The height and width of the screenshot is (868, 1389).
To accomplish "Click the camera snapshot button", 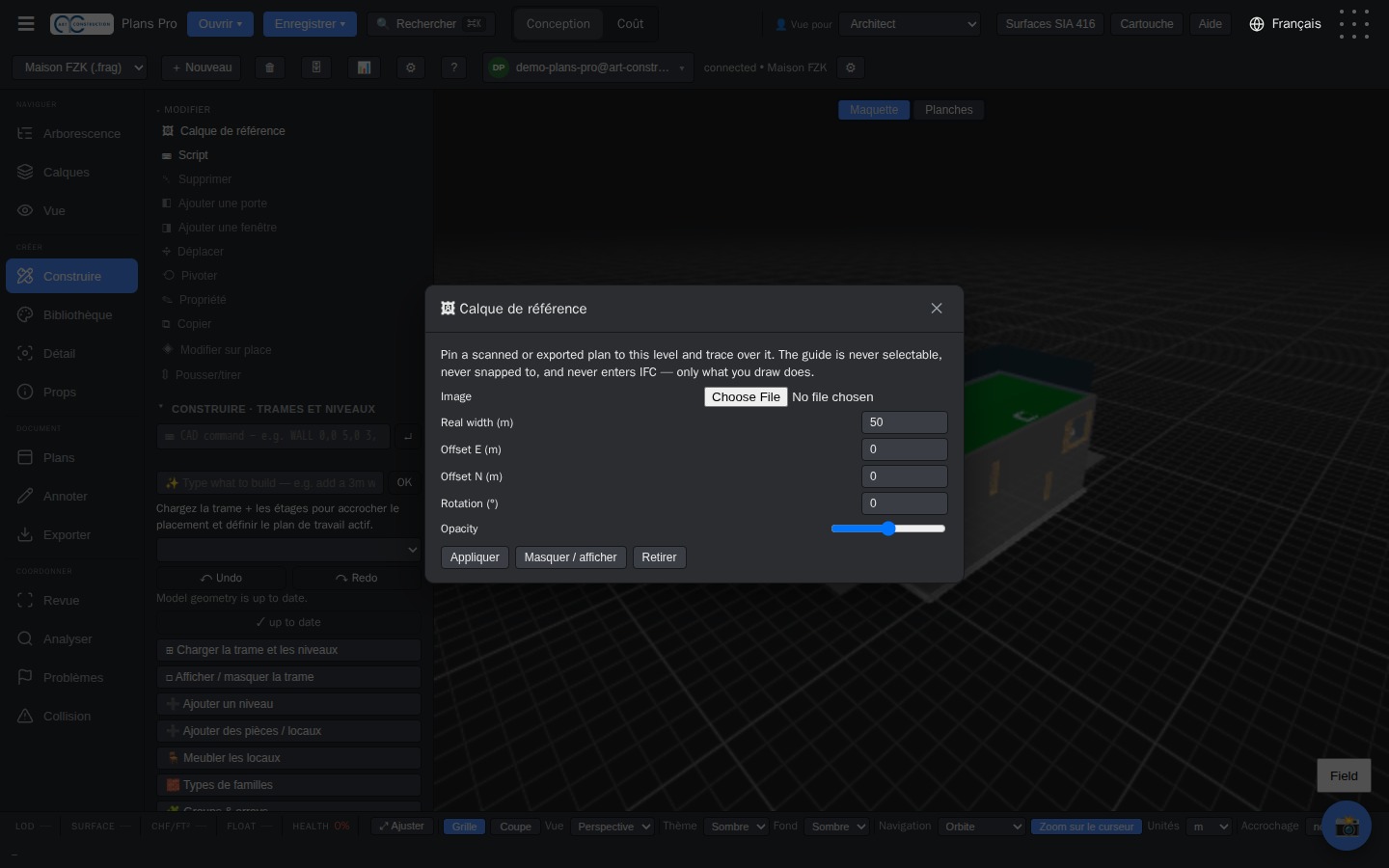I will coord(1347,826).
